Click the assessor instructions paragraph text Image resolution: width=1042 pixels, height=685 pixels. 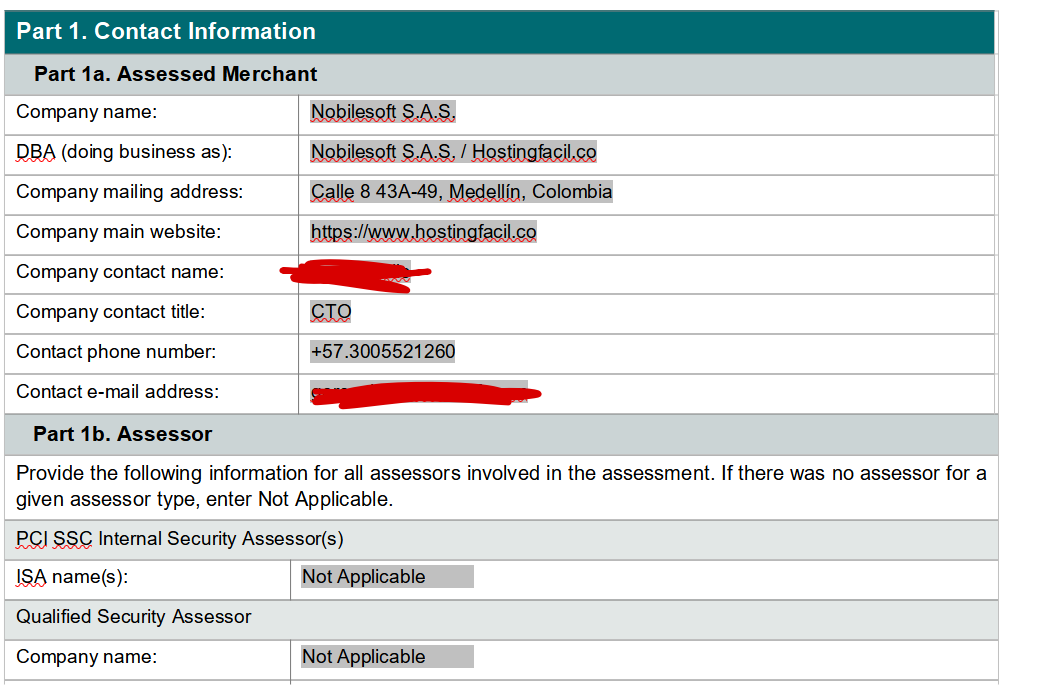click(x=500, y=485)
